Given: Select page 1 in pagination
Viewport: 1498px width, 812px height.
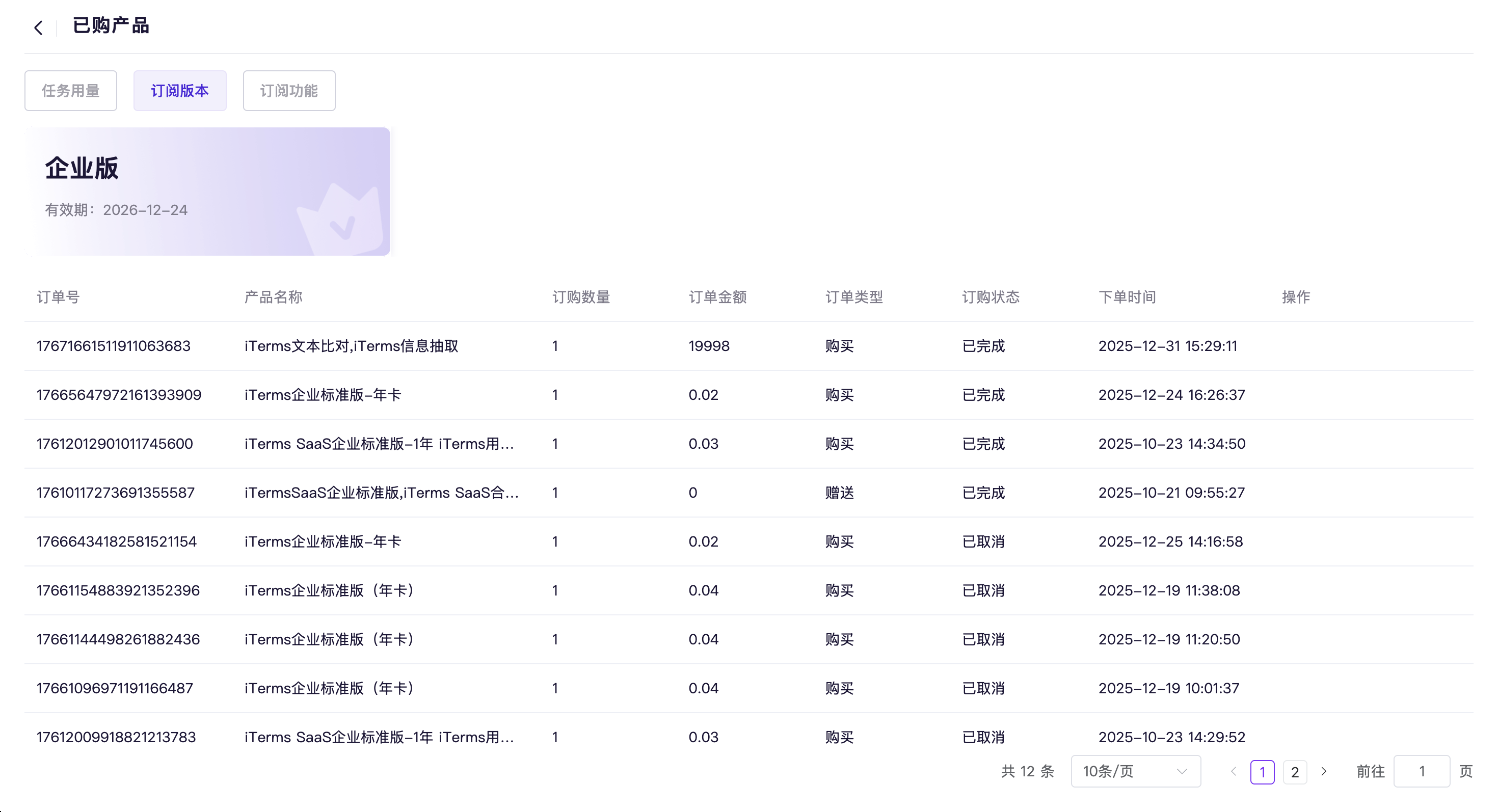Looking at the screenshot, I should [x=1262, y=772].
